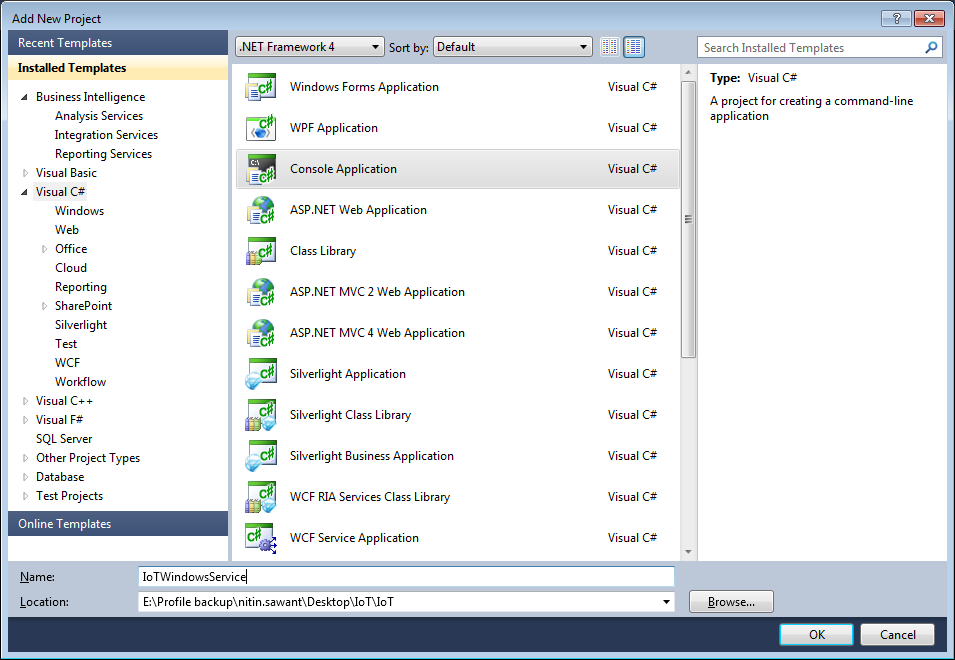Image resolution: width=955 pixels, height=660 pixels.
Task: Select the ASP.NET MVC 4 Web Application name
Action: click(377, 333)
